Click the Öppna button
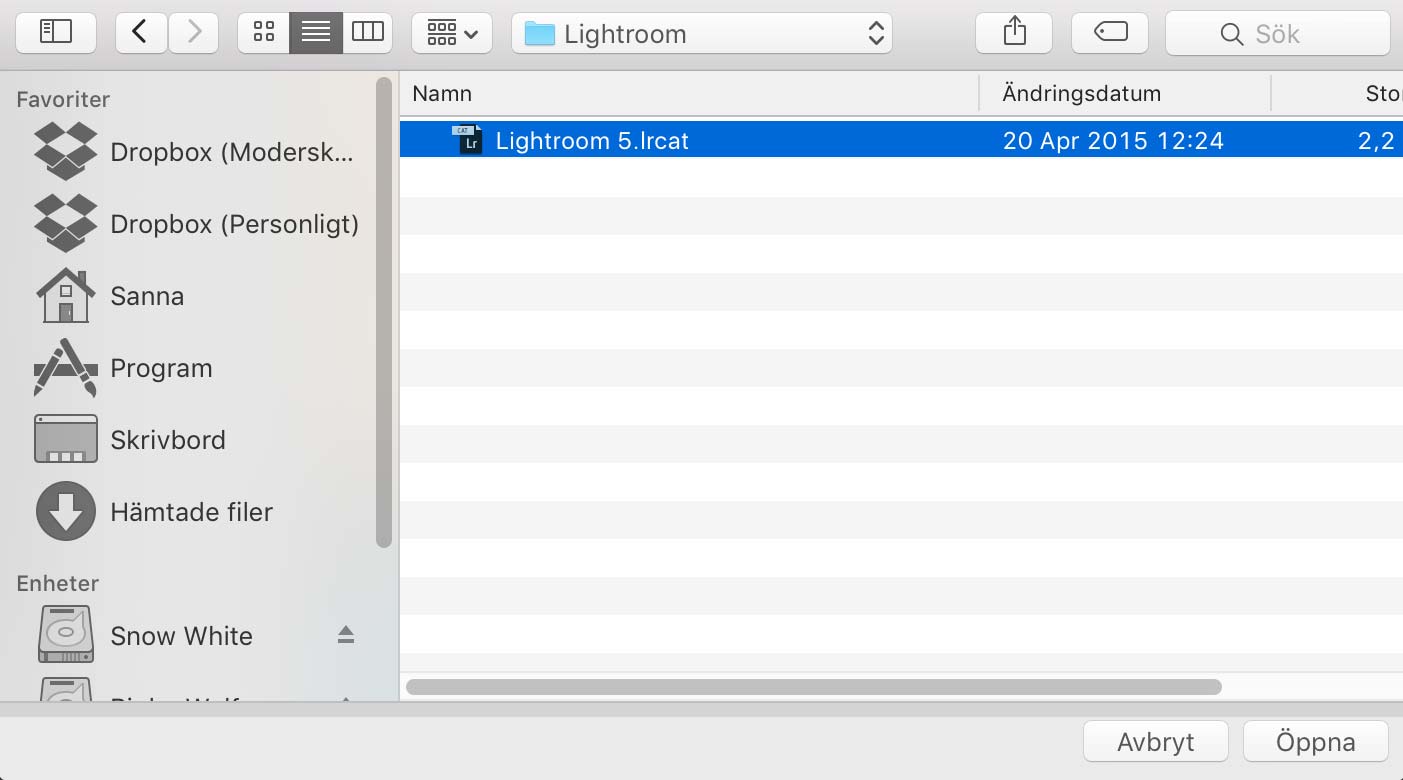This screenshot has height=780, width=1403. [x=1316, y=742]
